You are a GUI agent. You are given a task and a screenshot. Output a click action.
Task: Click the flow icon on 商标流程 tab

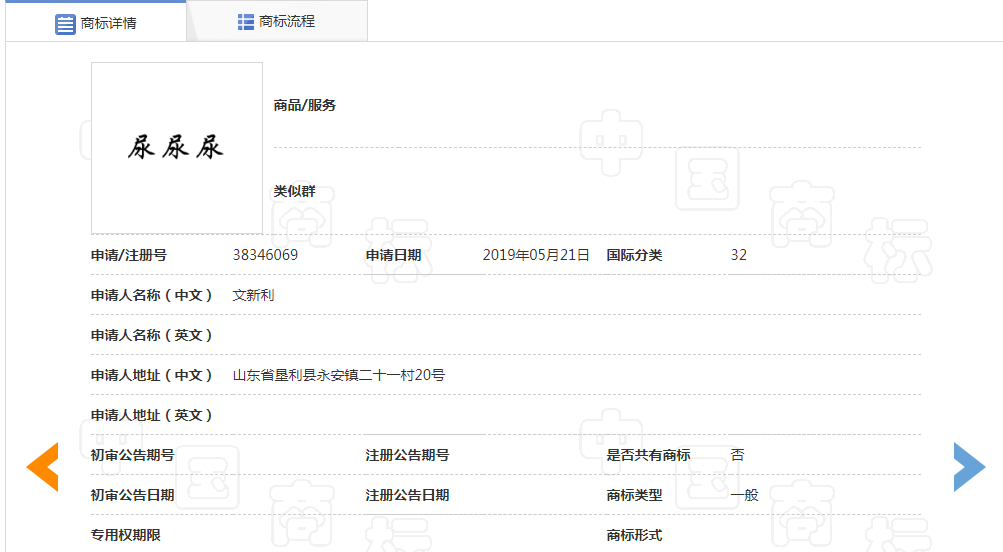coord(246,21)
